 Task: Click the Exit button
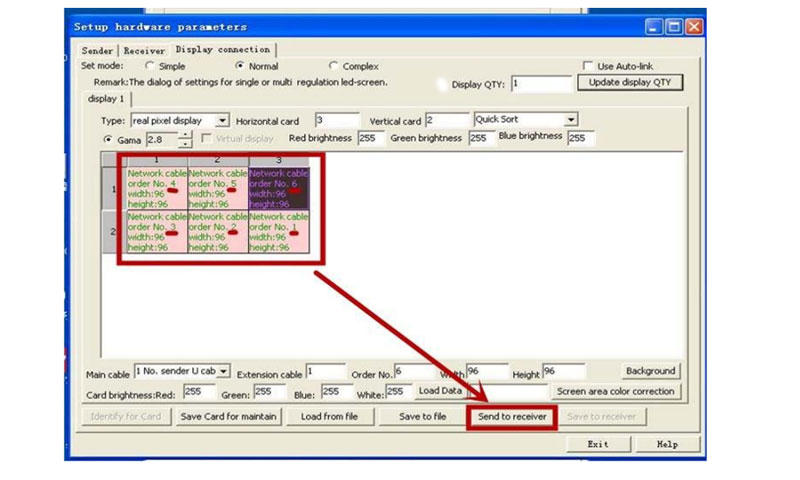pos(598,444)
